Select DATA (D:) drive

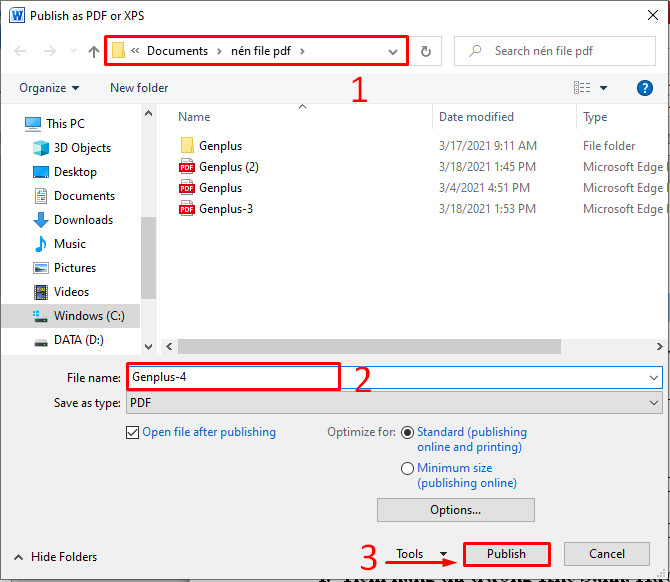68,340
